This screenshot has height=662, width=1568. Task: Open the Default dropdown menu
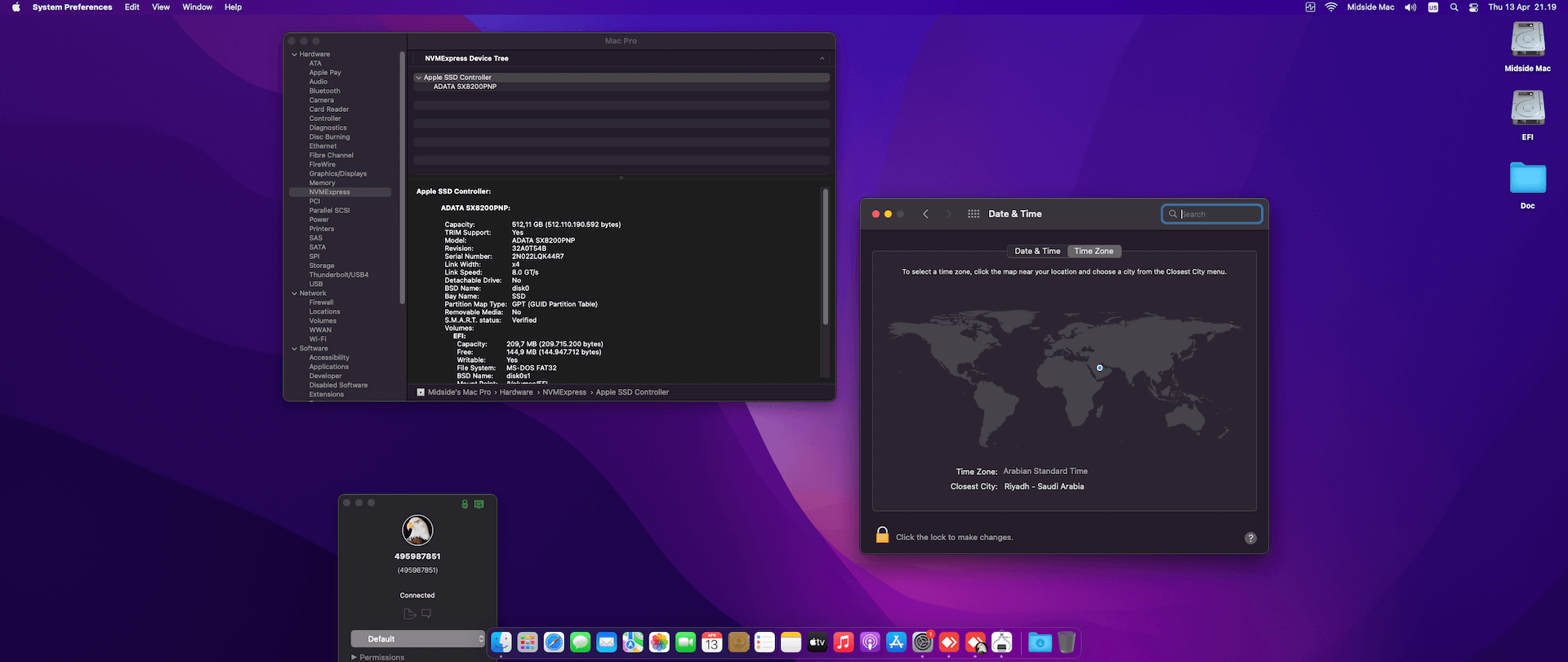(417, 639)
